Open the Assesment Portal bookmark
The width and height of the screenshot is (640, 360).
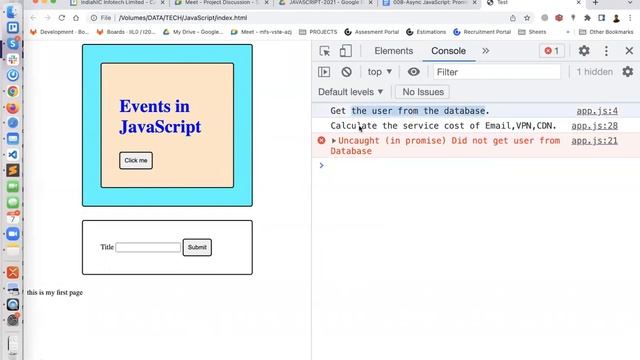(371, 32)
